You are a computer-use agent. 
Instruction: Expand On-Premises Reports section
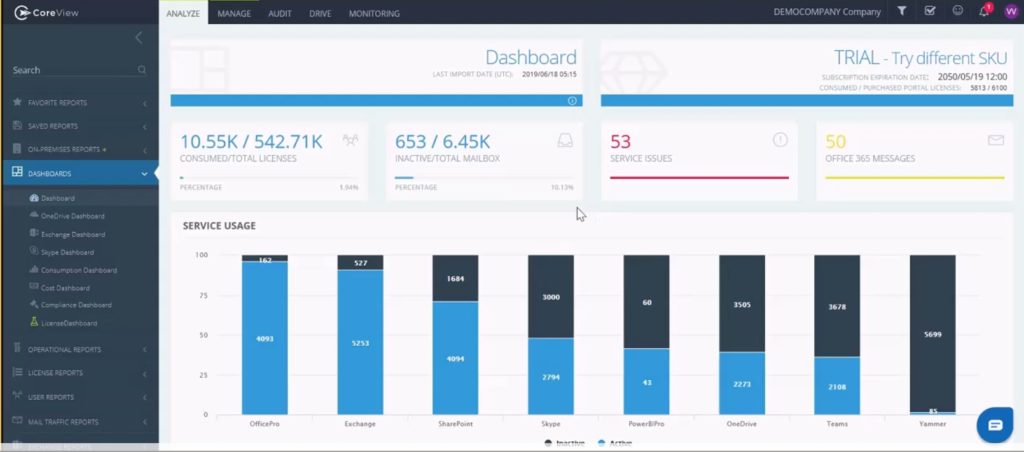(x=145, y=150)
